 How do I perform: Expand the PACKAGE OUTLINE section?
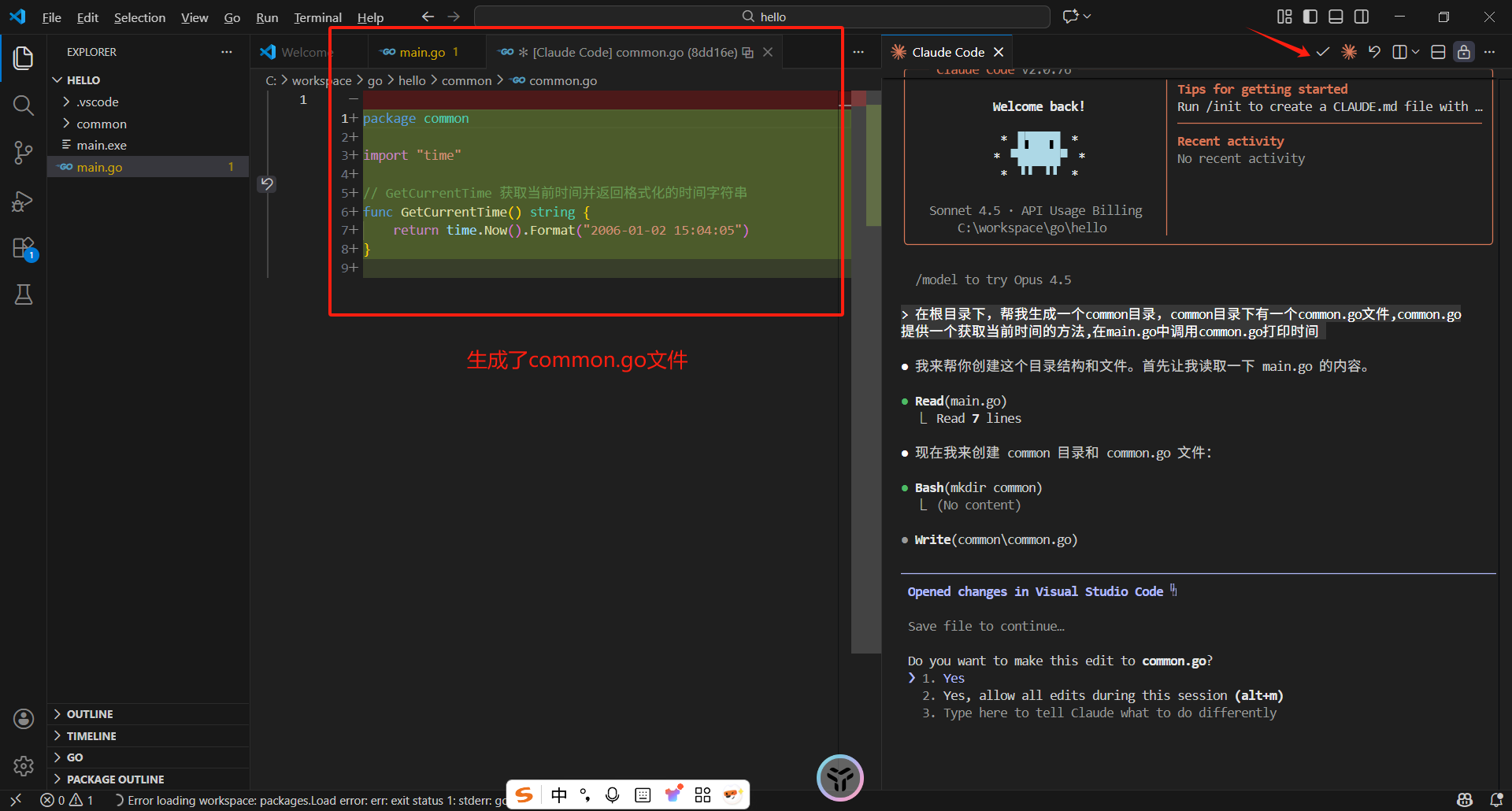[x=149, y=780]
